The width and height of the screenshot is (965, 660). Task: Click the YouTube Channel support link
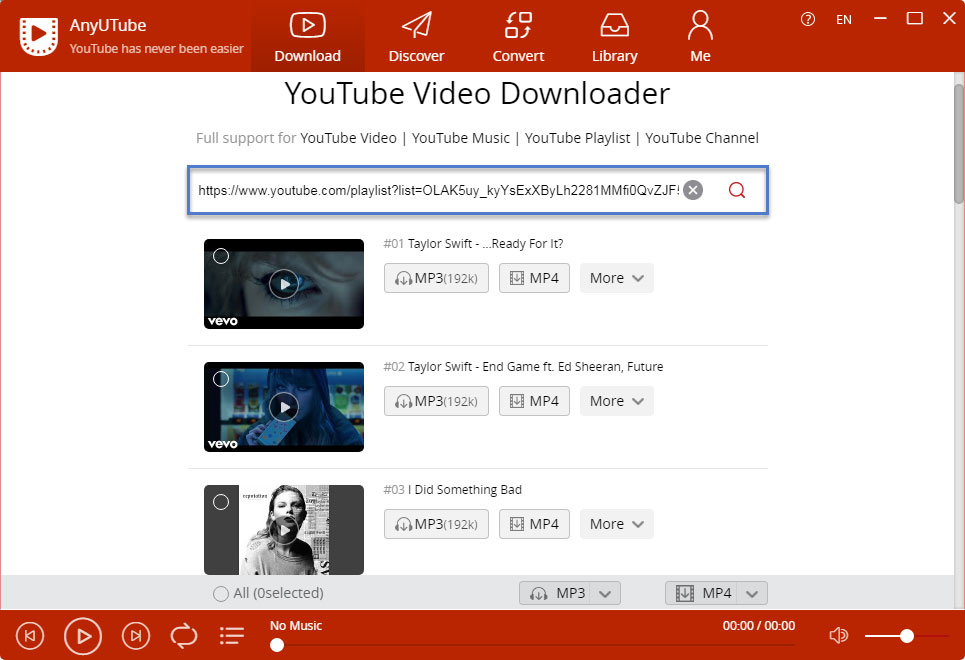tap(702, 138)
